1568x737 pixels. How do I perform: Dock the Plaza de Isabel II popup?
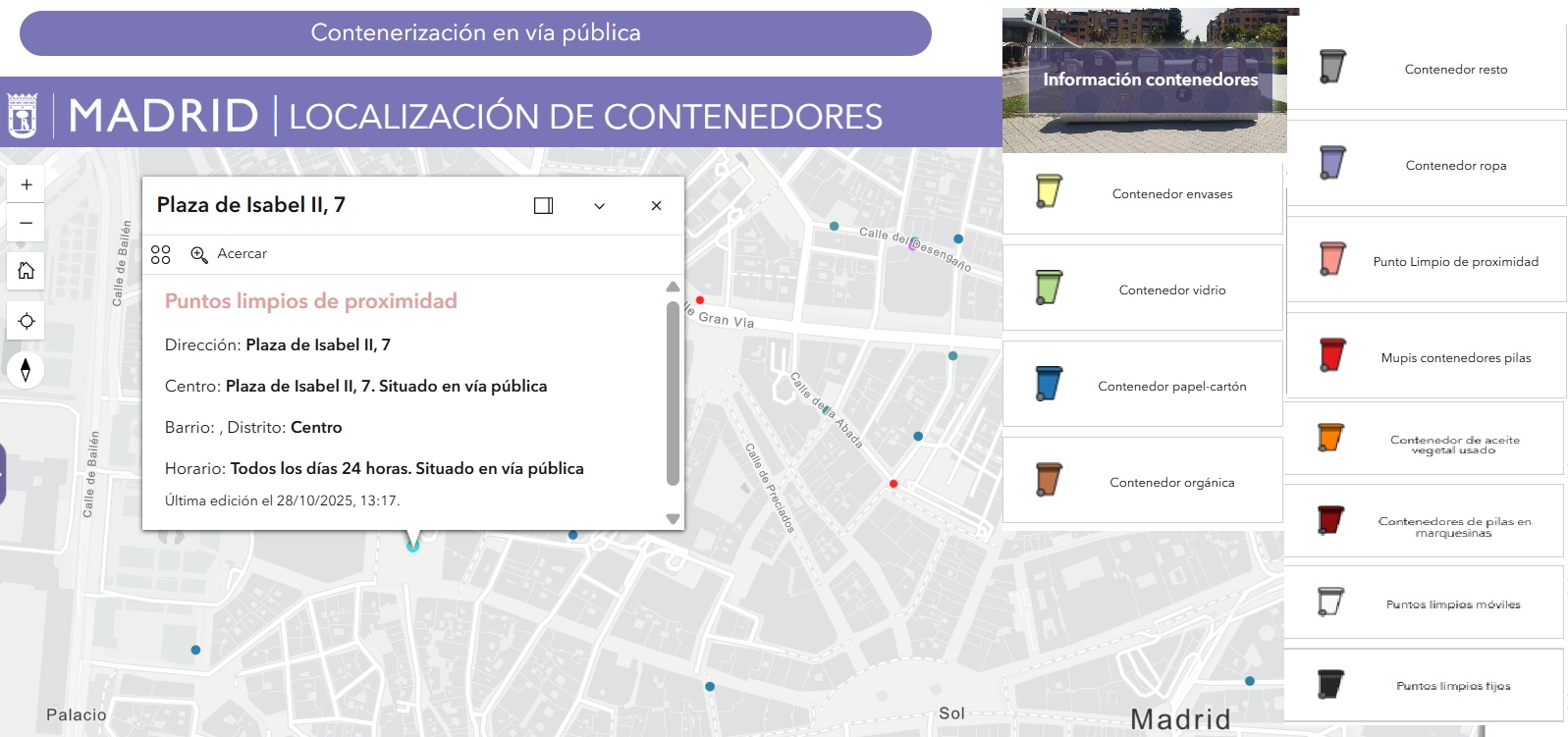[543, 205]
